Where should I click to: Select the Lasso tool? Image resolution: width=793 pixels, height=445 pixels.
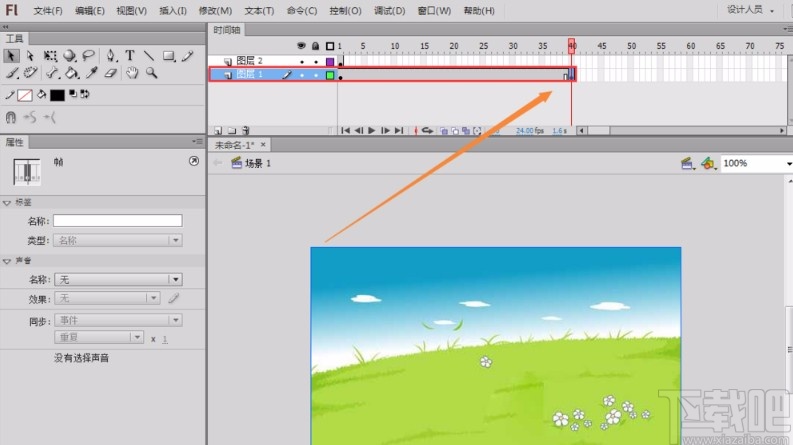pos(89,56)
